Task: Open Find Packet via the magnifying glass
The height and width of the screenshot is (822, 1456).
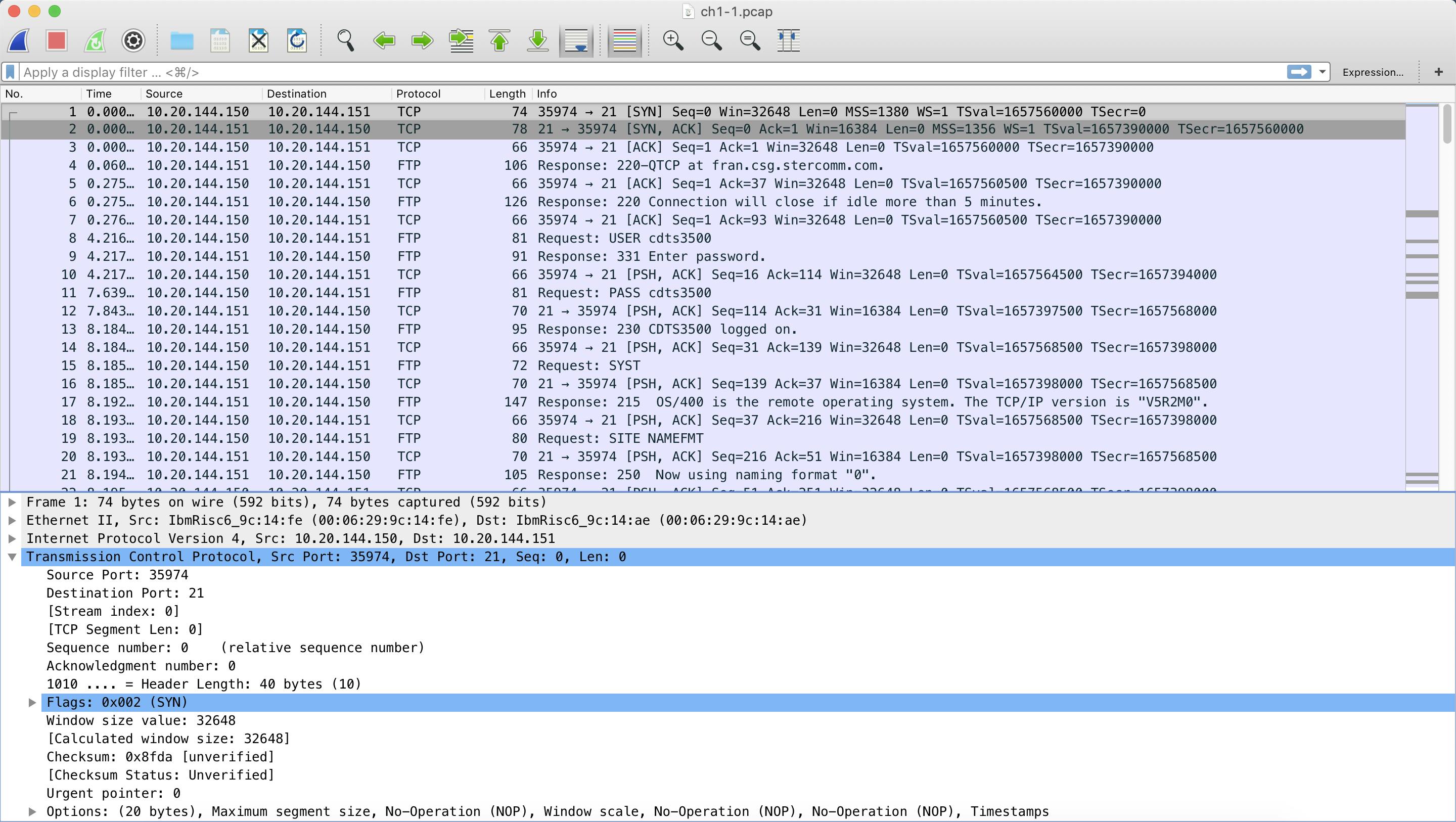Action: 345,41
